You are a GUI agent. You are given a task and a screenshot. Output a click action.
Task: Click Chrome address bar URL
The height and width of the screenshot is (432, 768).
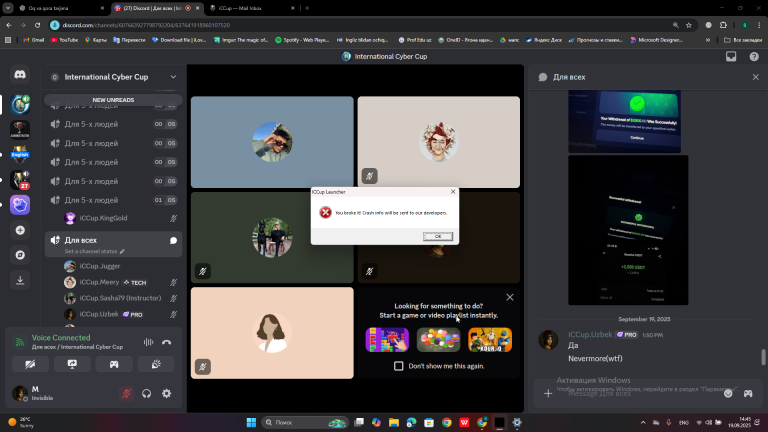point(146,25)
